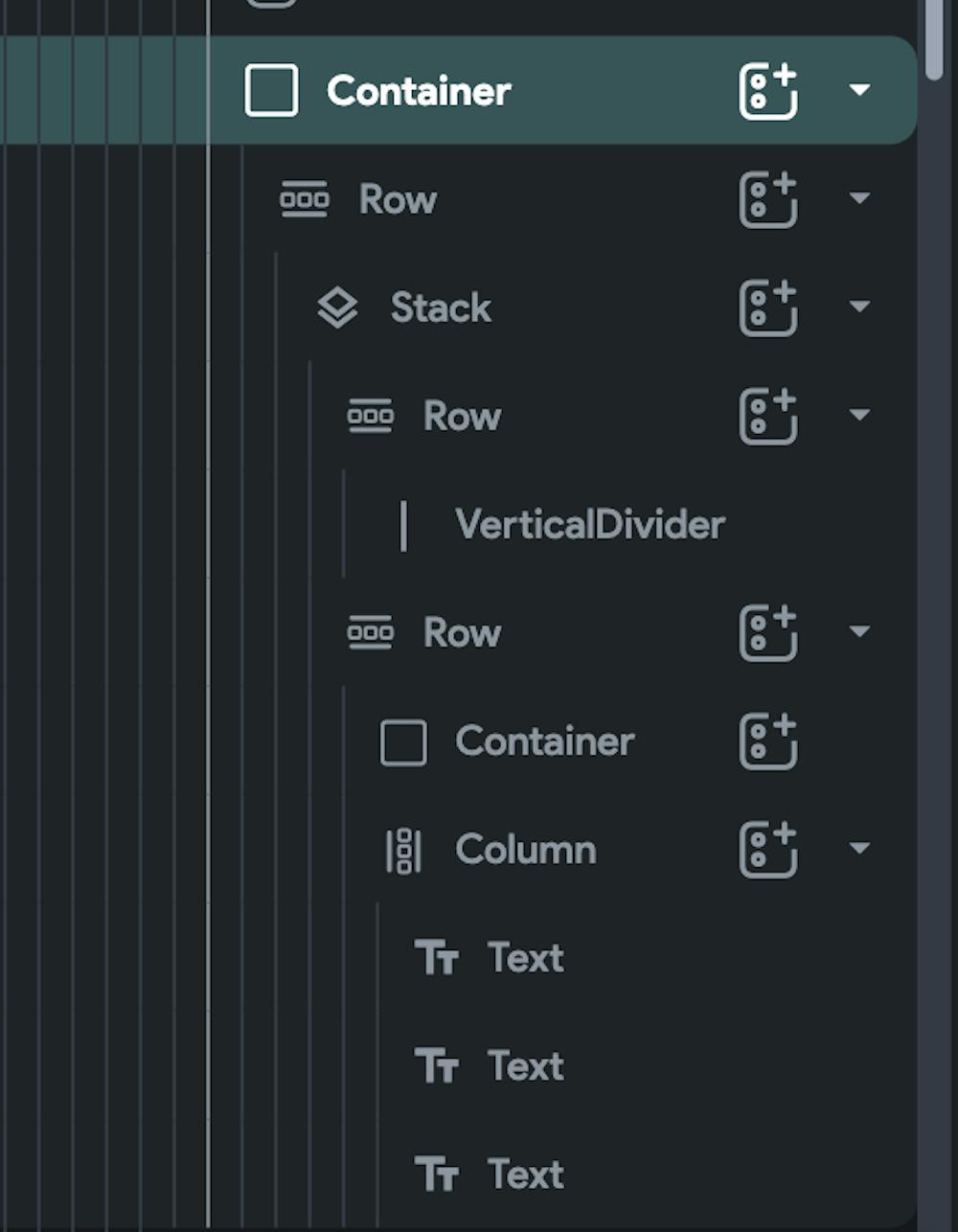This screenshot has width=958, height=1232.
Task: Click add-child icon beside Column
Action: point(768,850)
